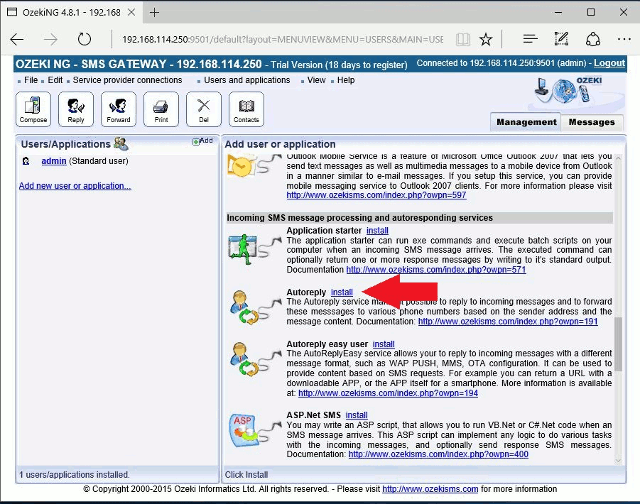The height and width of the screenshot is (504, 640).
Task: Switch to the Messages tab
Action: coord(591,122)
